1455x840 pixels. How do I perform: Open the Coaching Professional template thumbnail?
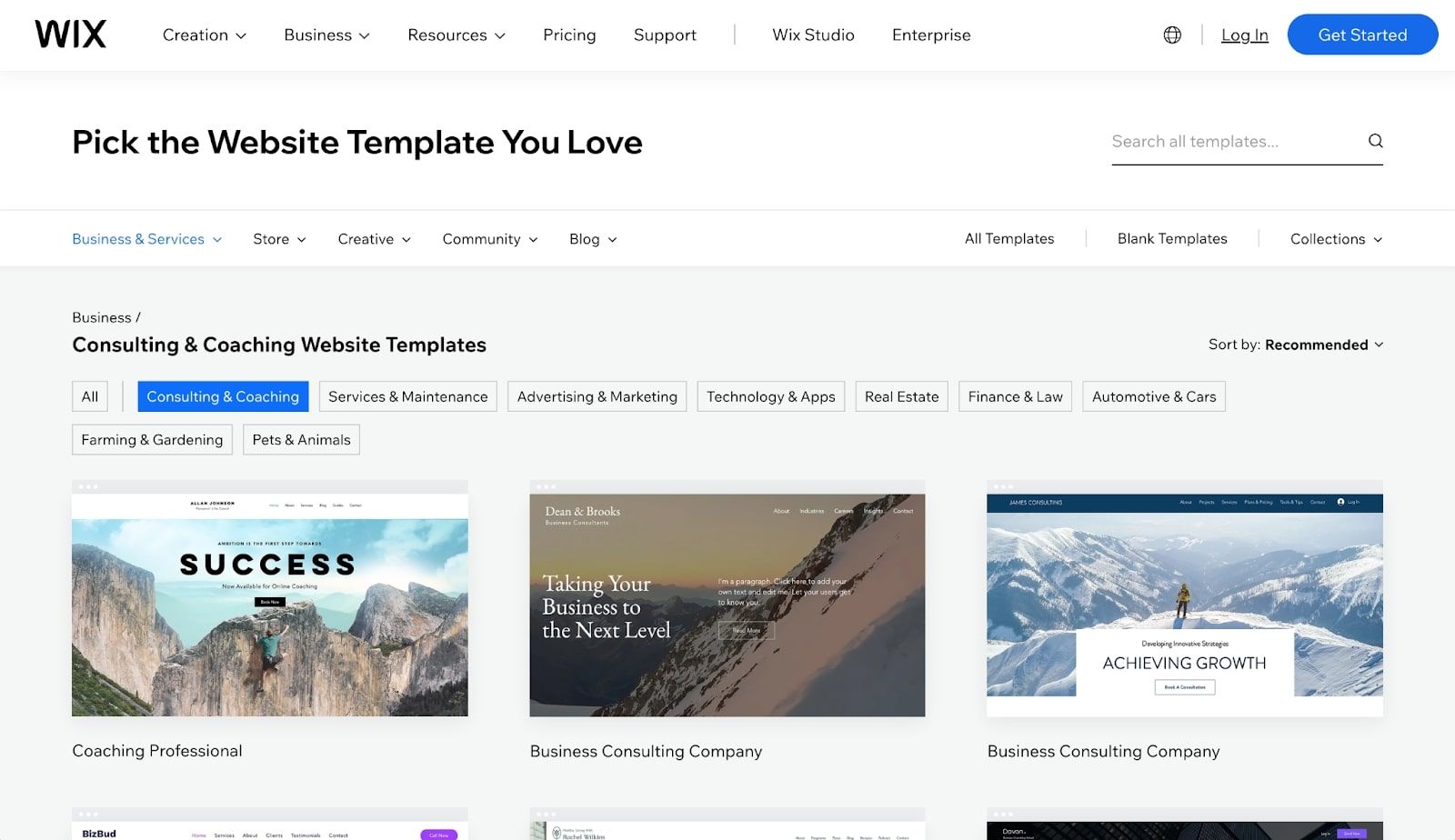click(x=270, y=600)
